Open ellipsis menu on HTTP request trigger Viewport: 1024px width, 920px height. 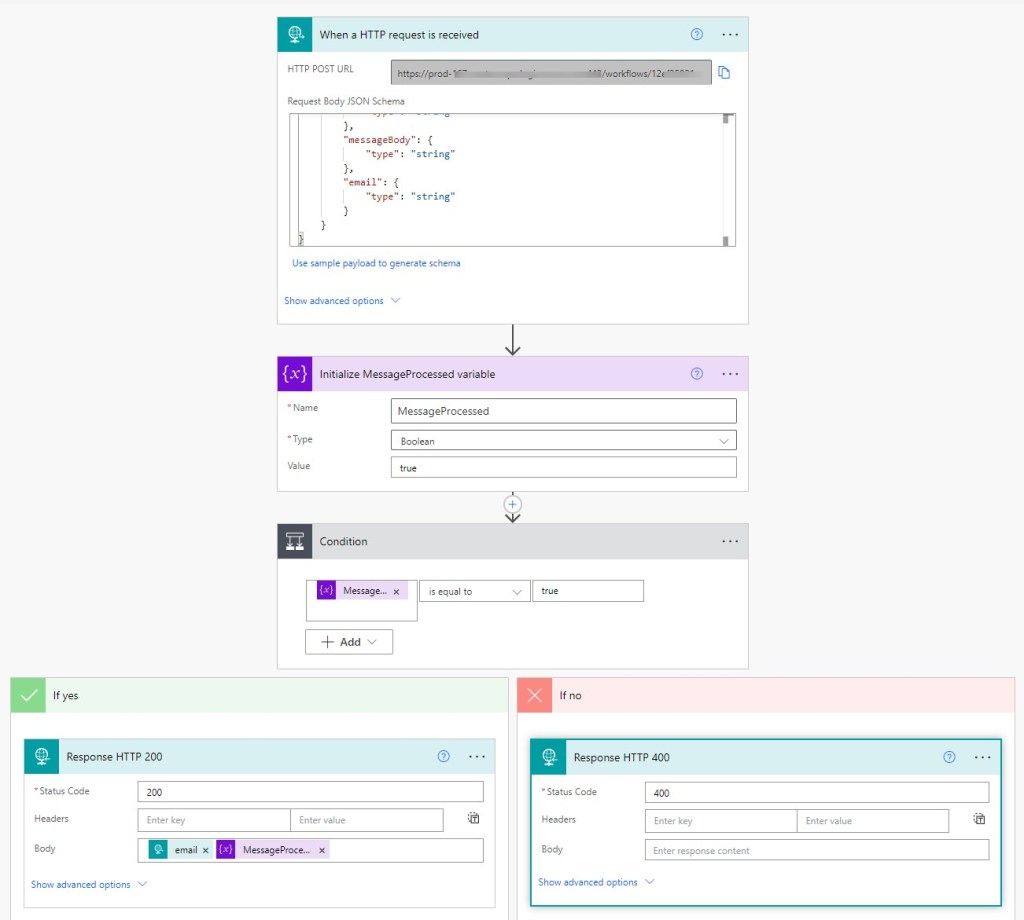pos(730,34)
